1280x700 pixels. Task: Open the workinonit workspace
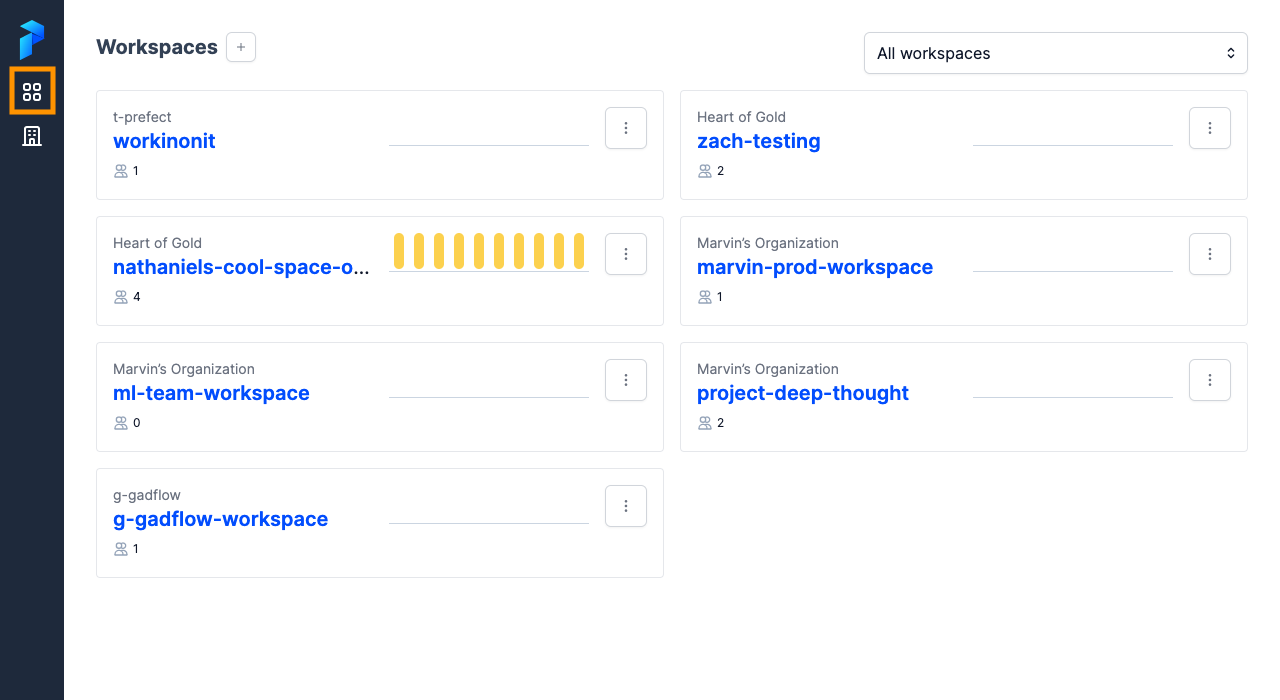(x=164, y=141)
